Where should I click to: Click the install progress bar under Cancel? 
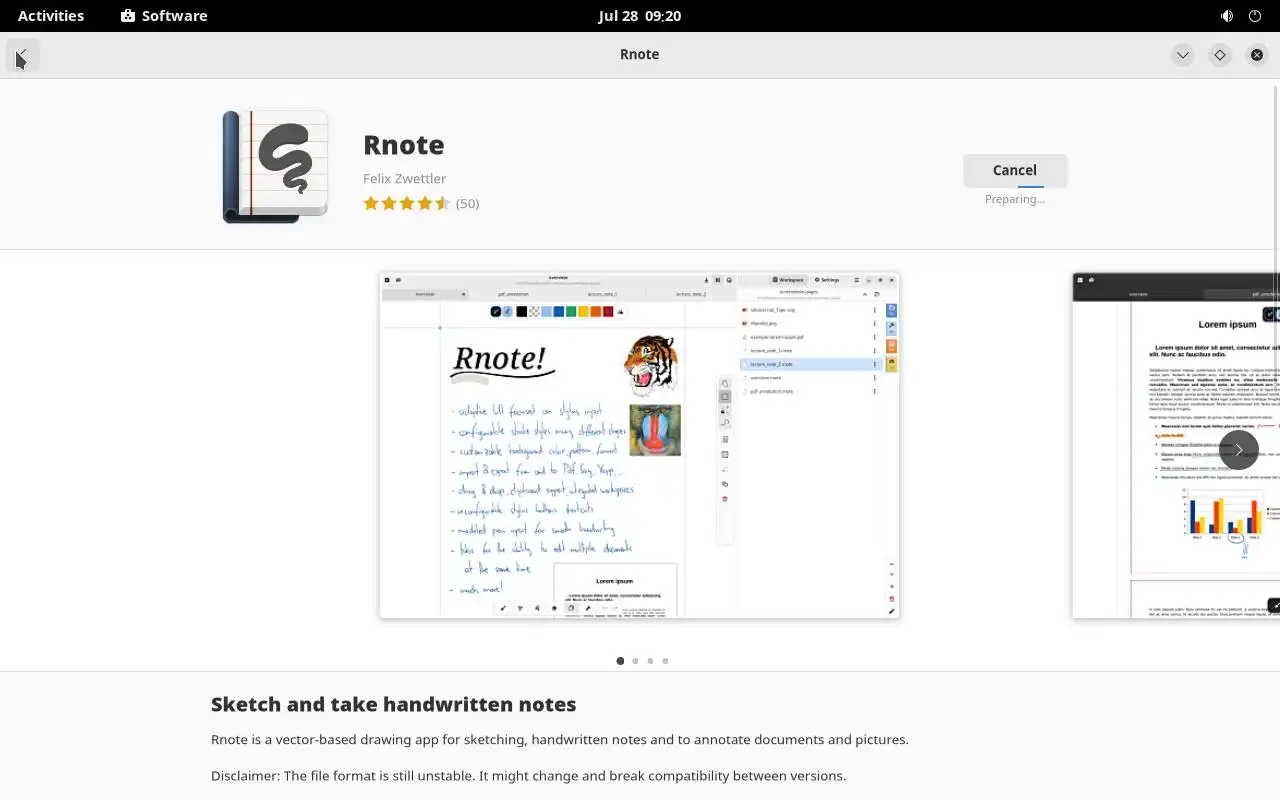coord(1015,186)
